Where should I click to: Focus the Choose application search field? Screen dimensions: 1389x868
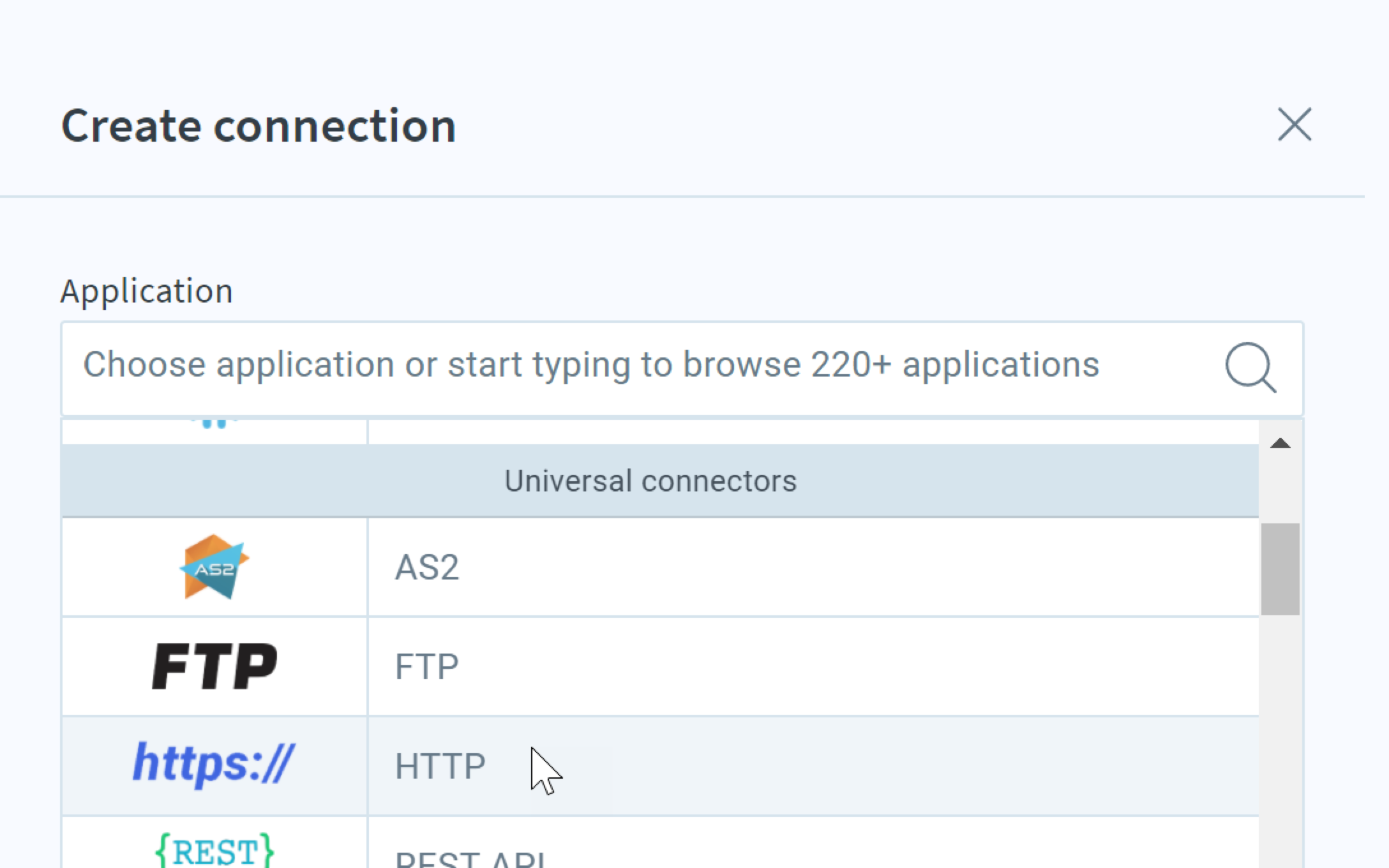(682, 368)
